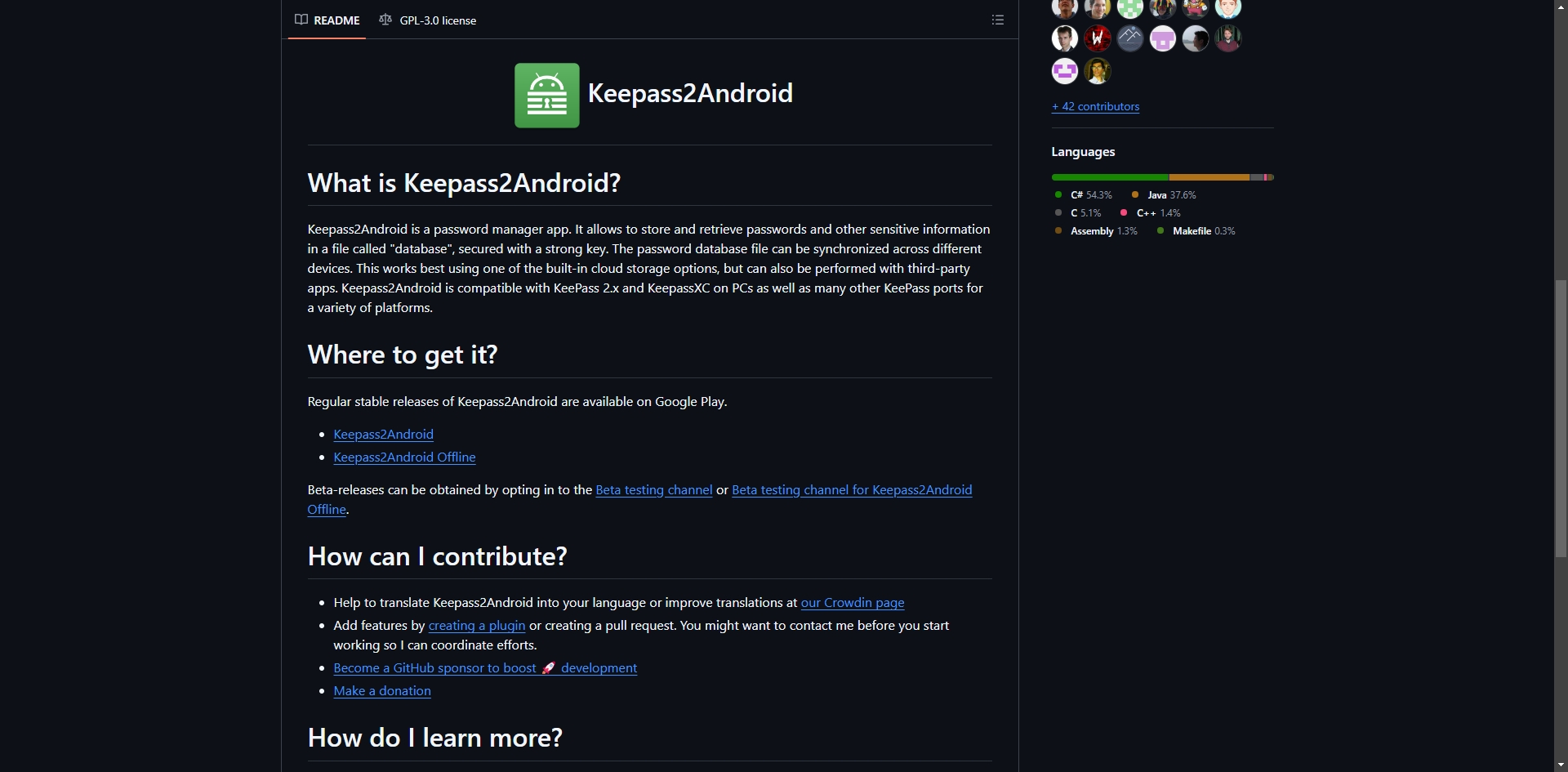Select the Assembly 1.3% language entry
Screen dimensions: 1568x772
[x=1095, y=230]
